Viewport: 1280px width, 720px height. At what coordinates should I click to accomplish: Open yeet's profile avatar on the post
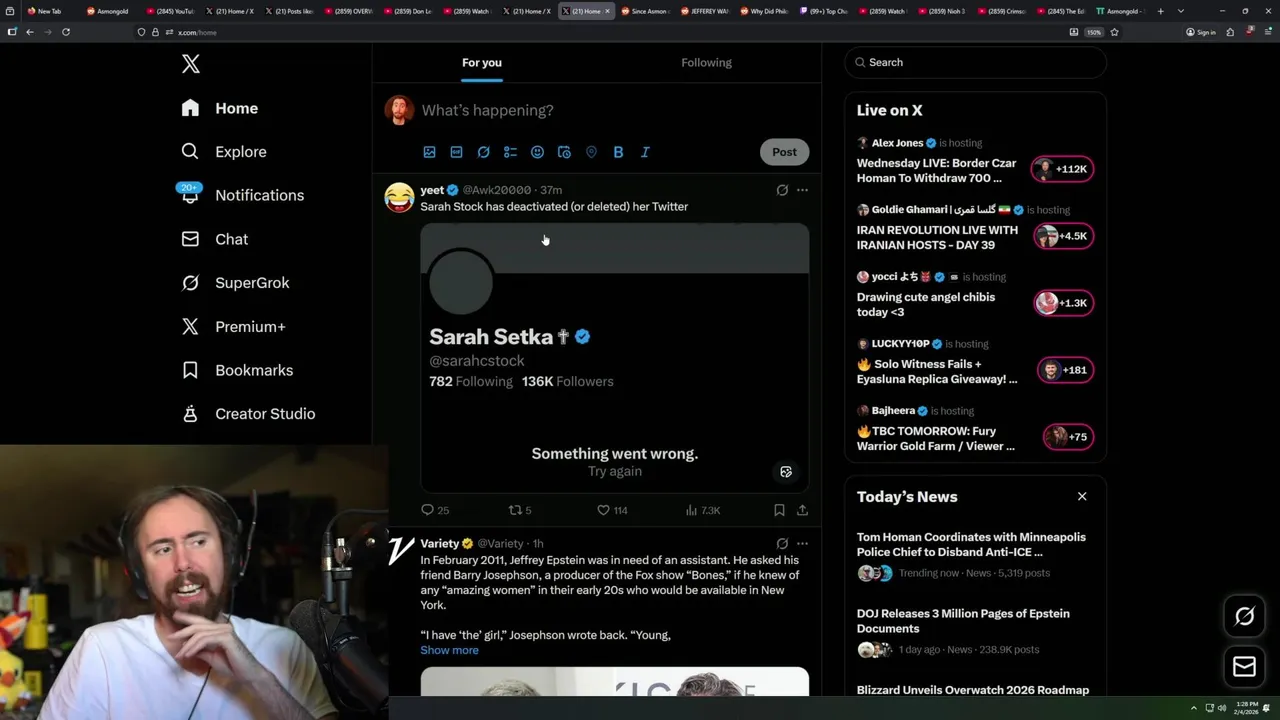tap(399, 197)
